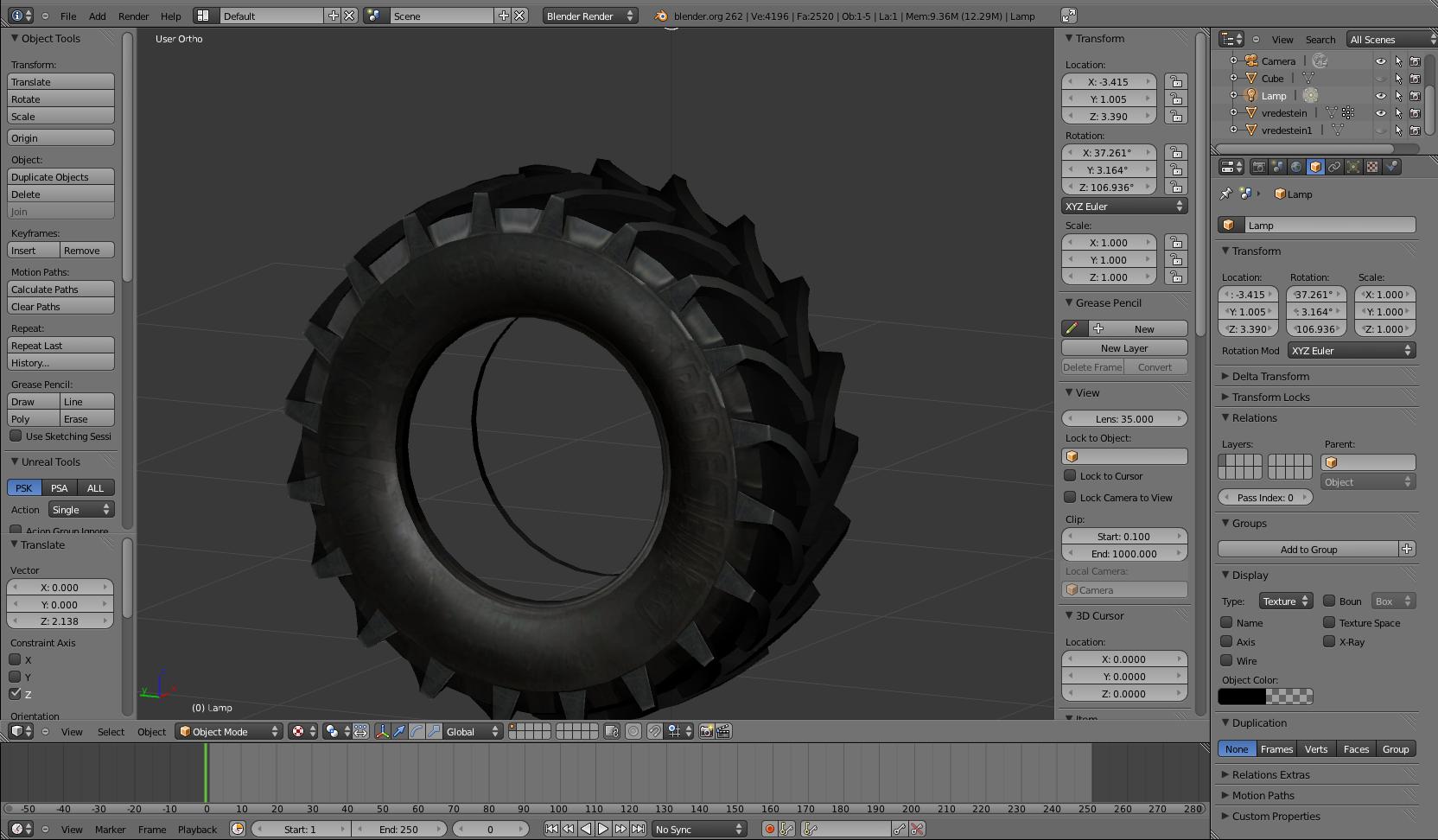Screen dimensions: 1438x840
Task: Click the lock layers to scene icon
Action: point(612,731)
